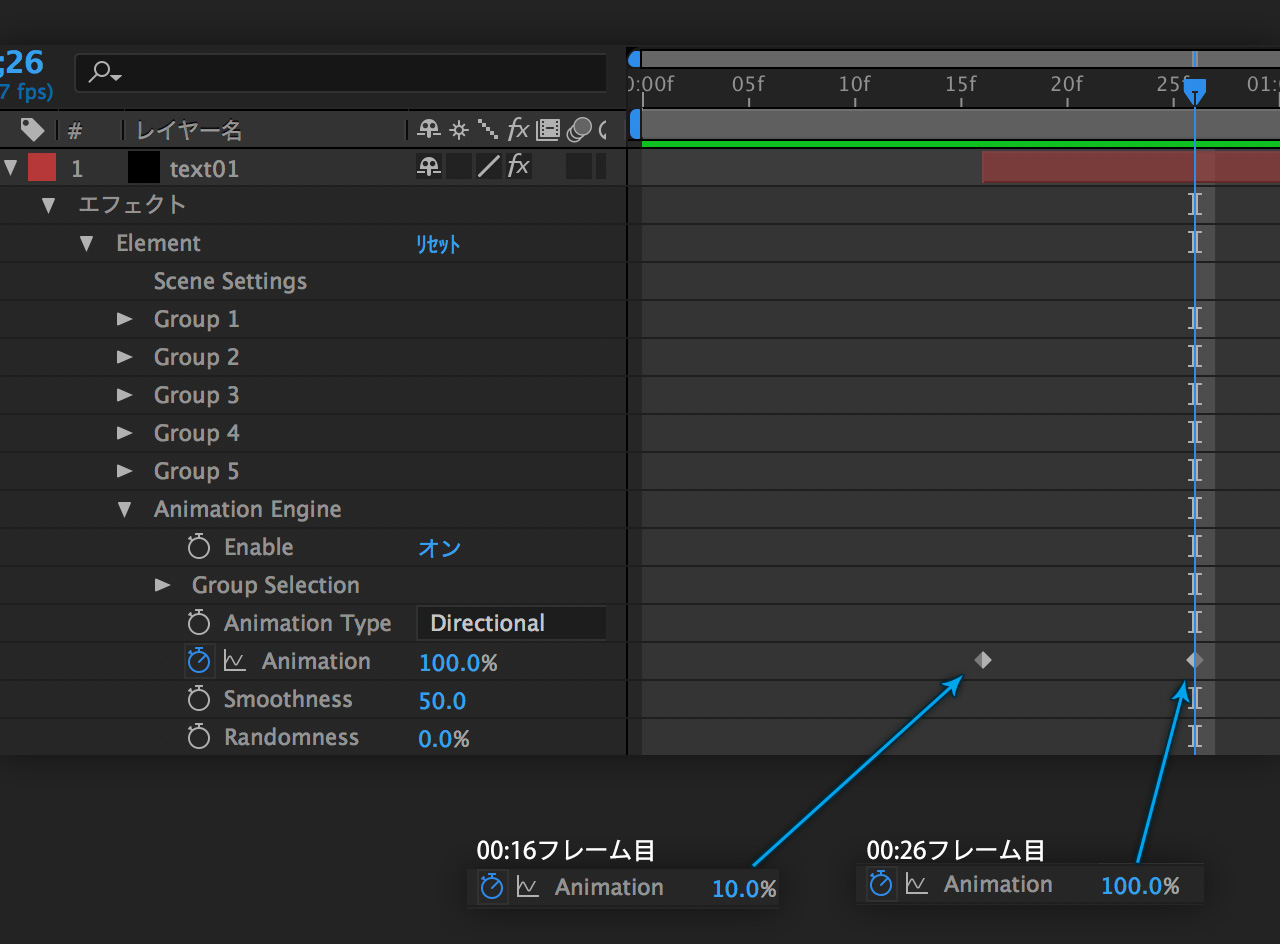
Task: Click the Smoothness stopwatch icon
Action: (199, 699)
